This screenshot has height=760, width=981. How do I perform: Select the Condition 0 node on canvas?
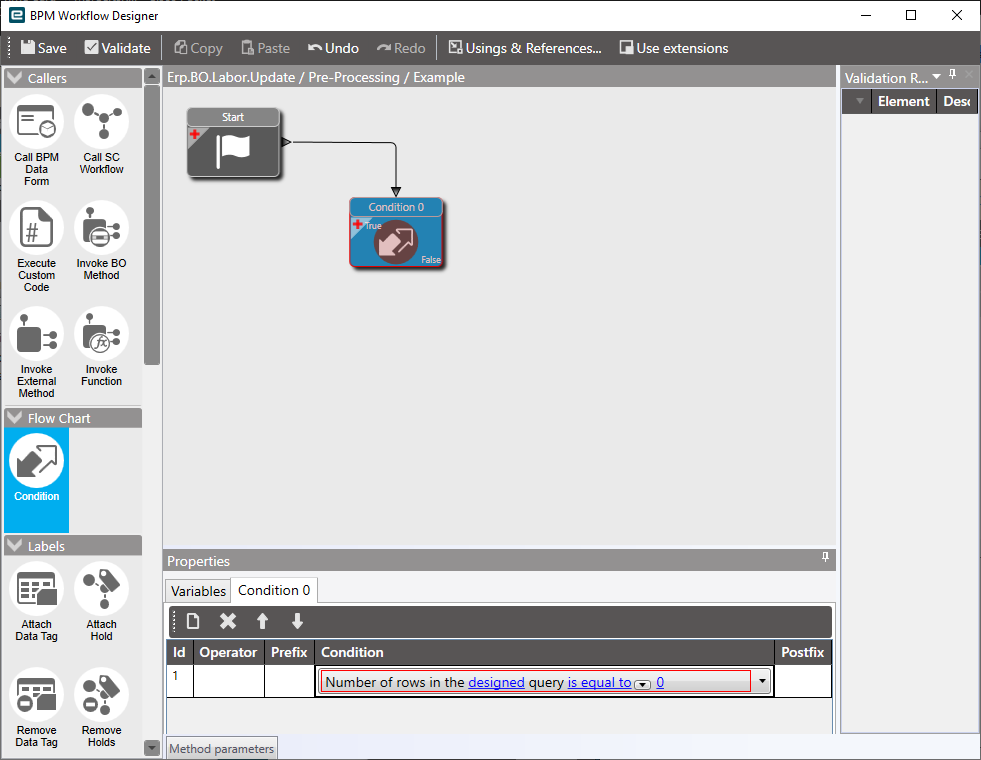pyautogui.click(x=396, y=233)
